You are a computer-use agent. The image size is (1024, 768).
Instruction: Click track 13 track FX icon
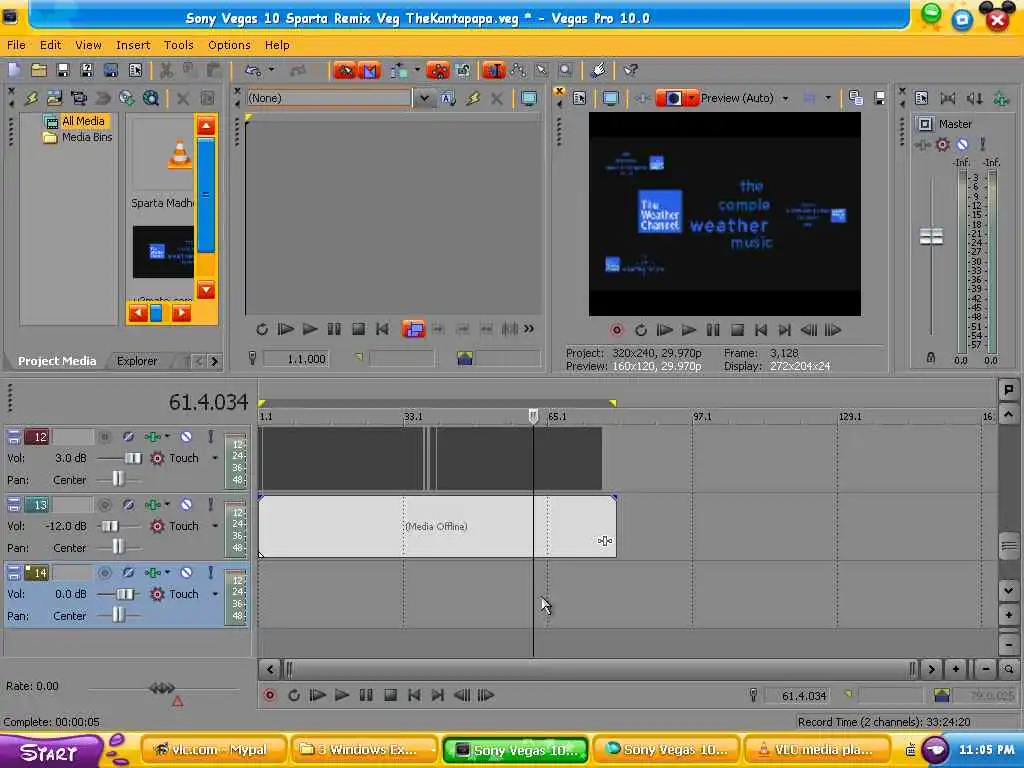(x=153, y=504)
